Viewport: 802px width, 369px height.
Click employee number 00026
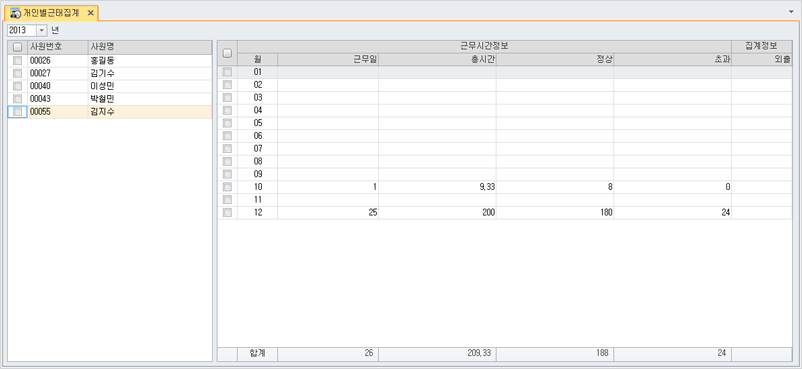tap(40, 60)
